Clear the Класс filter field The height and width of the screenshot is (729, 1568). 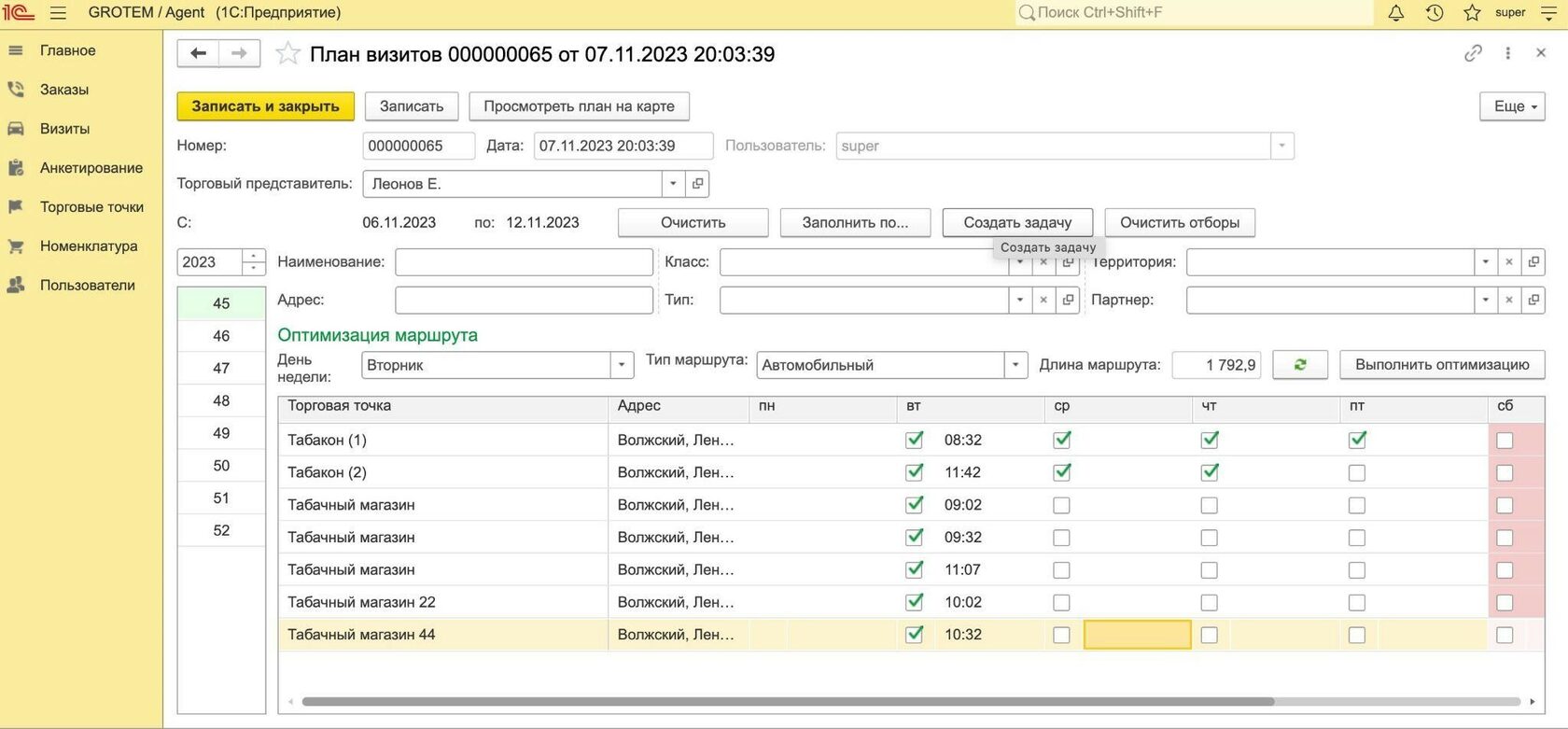click(1043, 262)
